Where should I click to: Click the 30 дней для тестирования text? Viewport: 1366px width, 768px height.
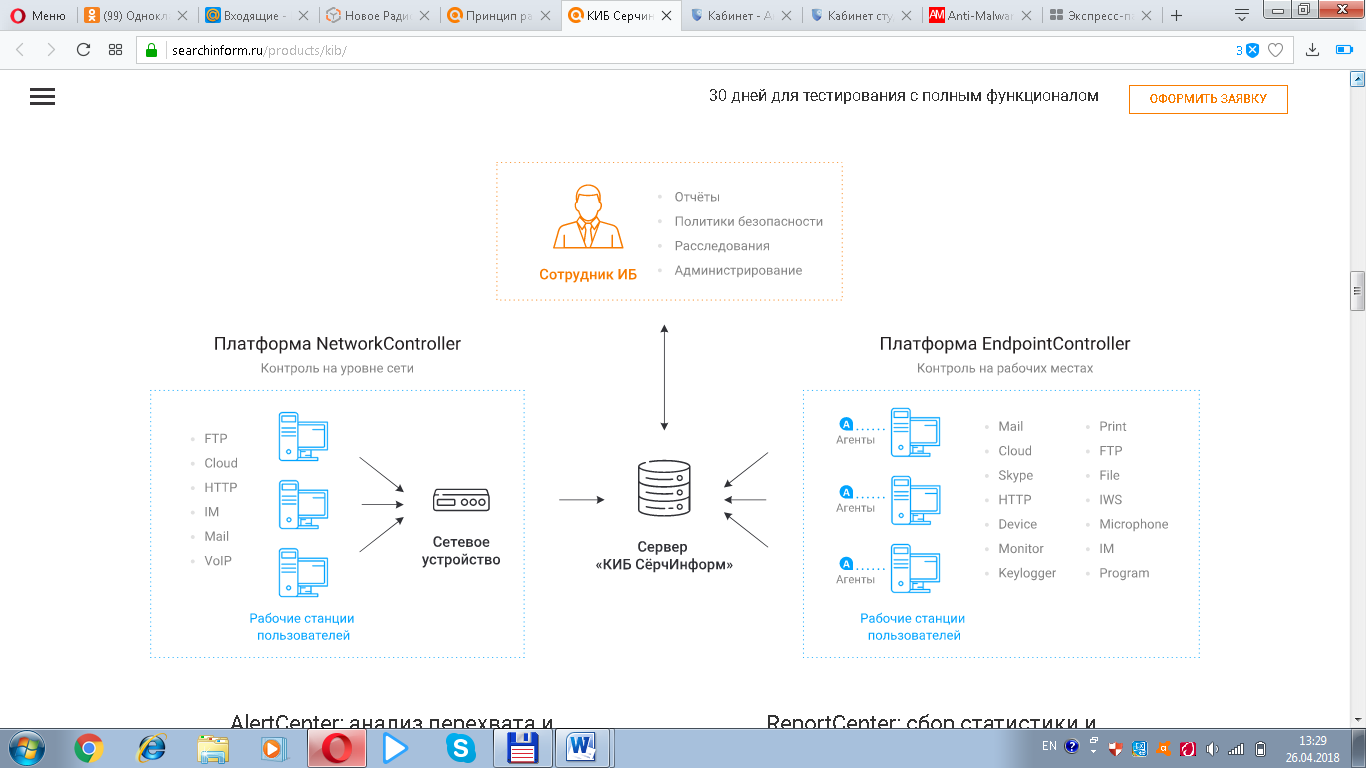point(904,96)
